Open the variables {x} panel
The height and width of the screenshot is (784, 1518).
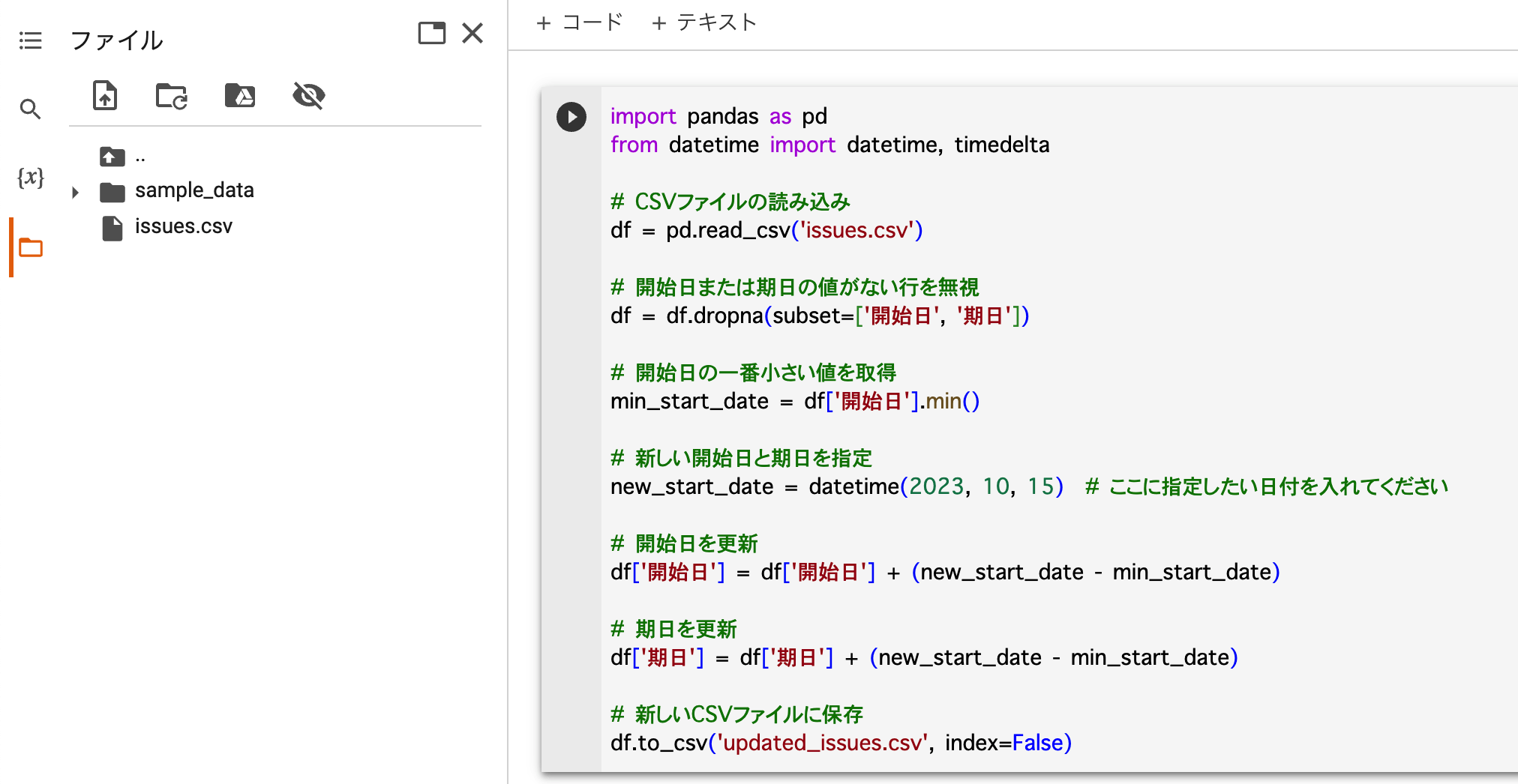pyautogui.click(x=30, y=178)
